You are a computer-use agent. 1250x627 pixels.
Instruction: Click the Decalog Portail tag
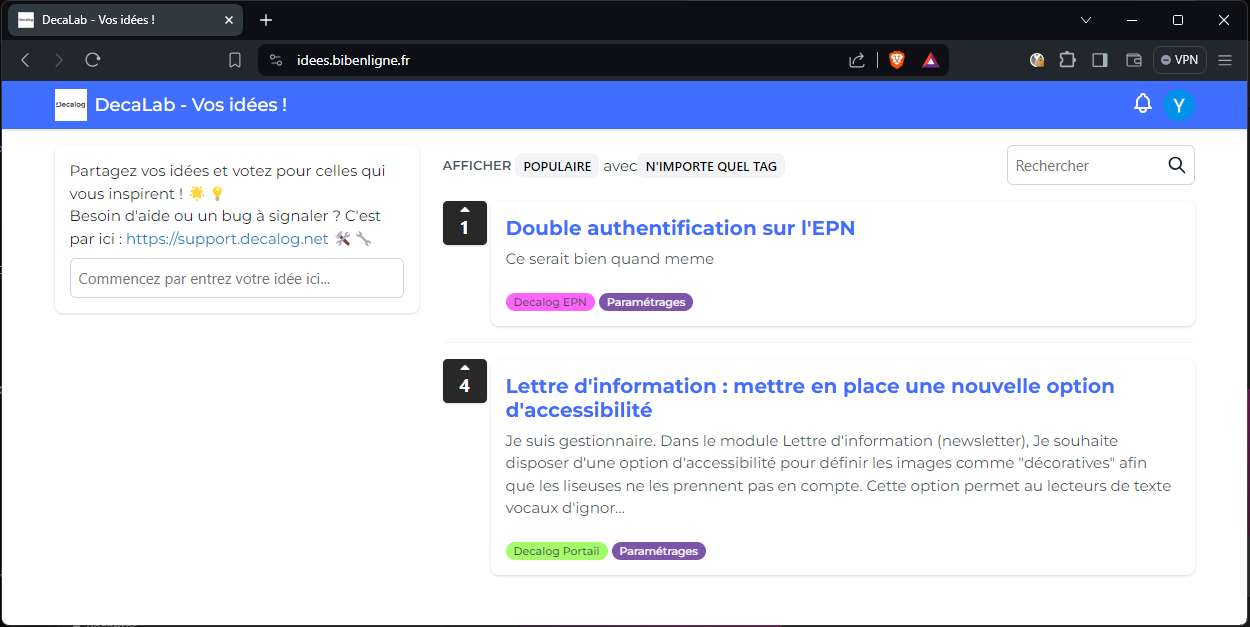[557, 551]
